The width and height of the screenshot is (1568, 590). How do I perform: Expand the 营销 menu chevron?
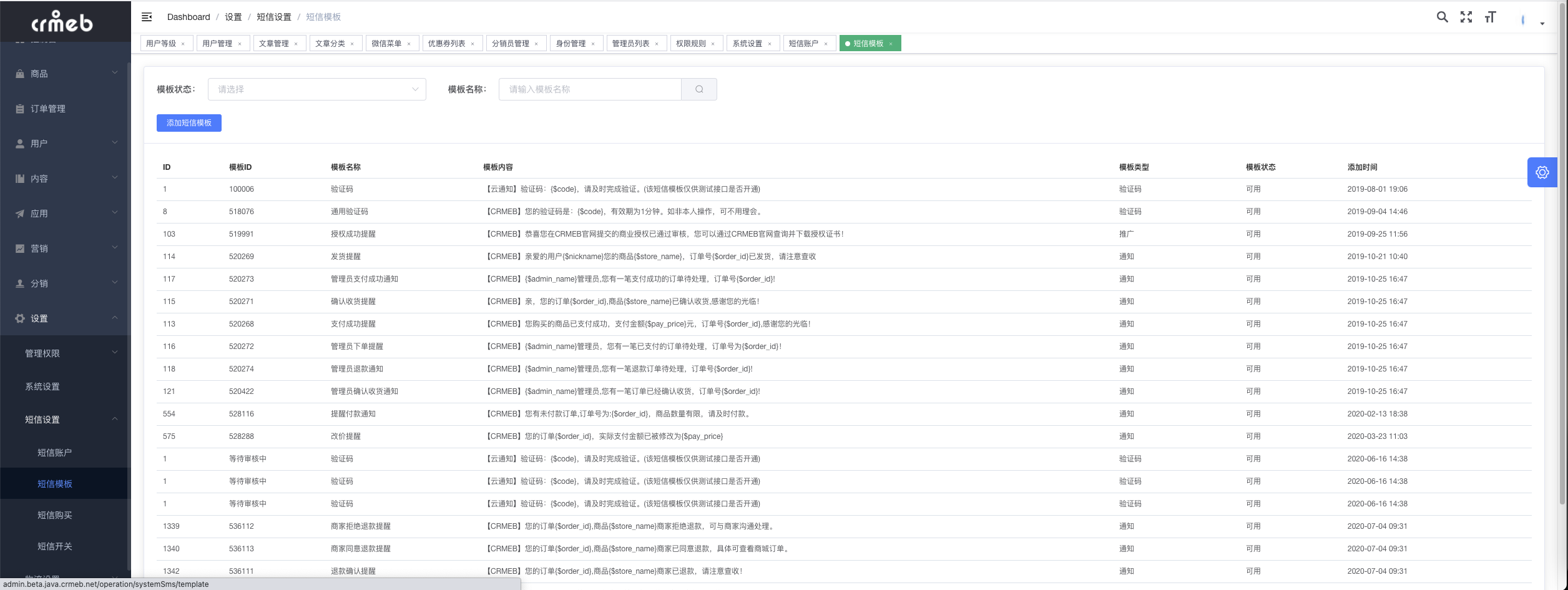(115, 248)
